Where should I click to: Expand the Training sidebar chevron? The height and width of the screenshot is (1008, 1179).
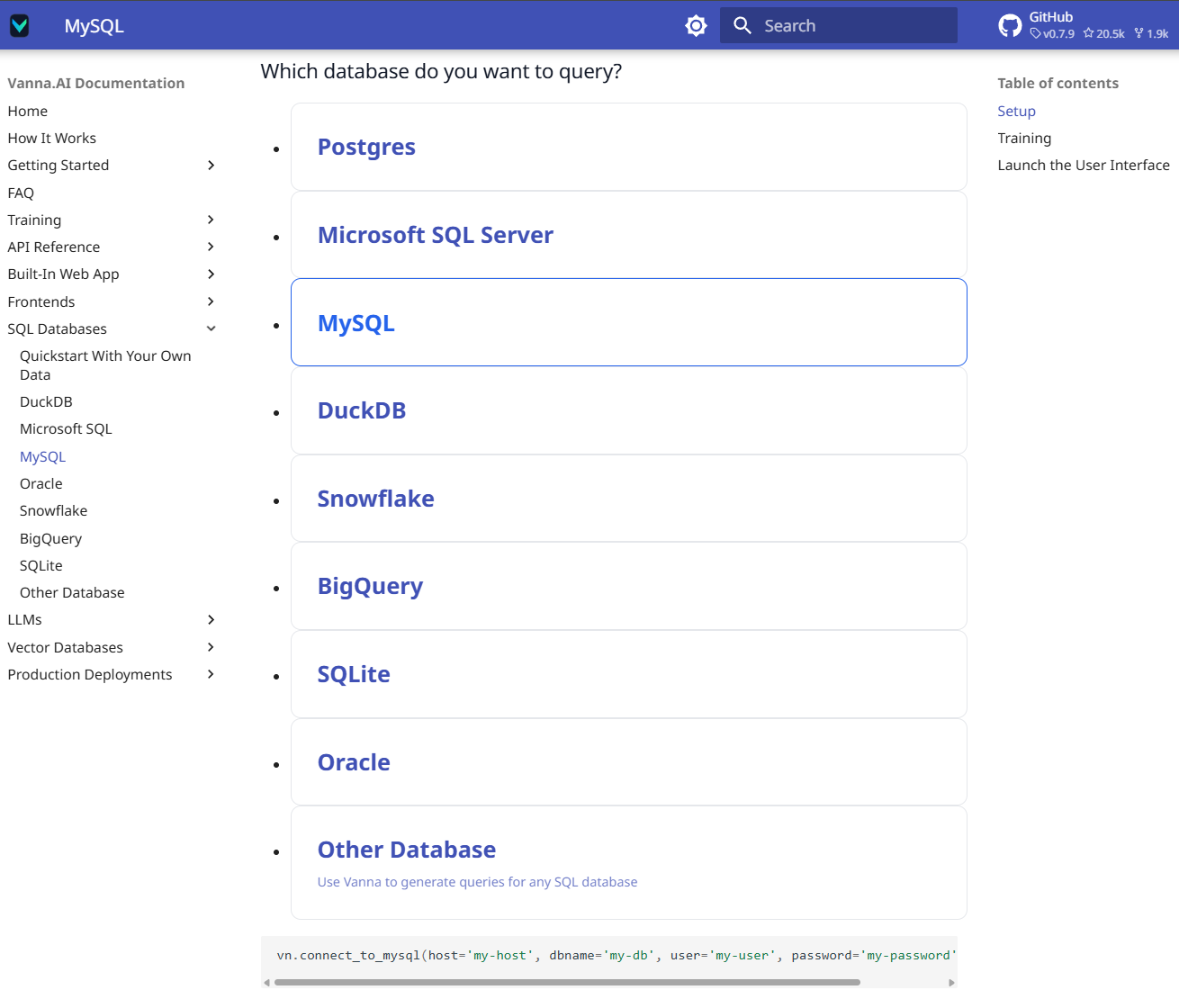pyautogui.click(x=211, y=220)
